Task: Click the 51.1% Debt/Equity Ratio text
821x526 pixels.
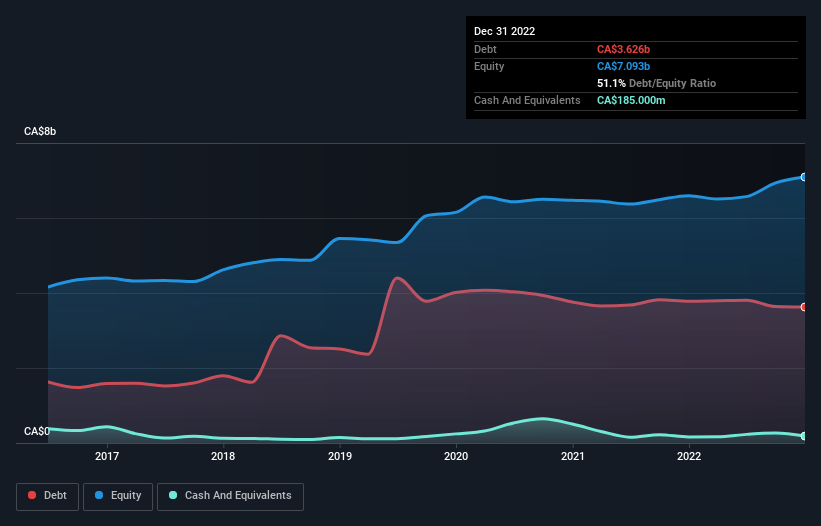Action: 656,83
